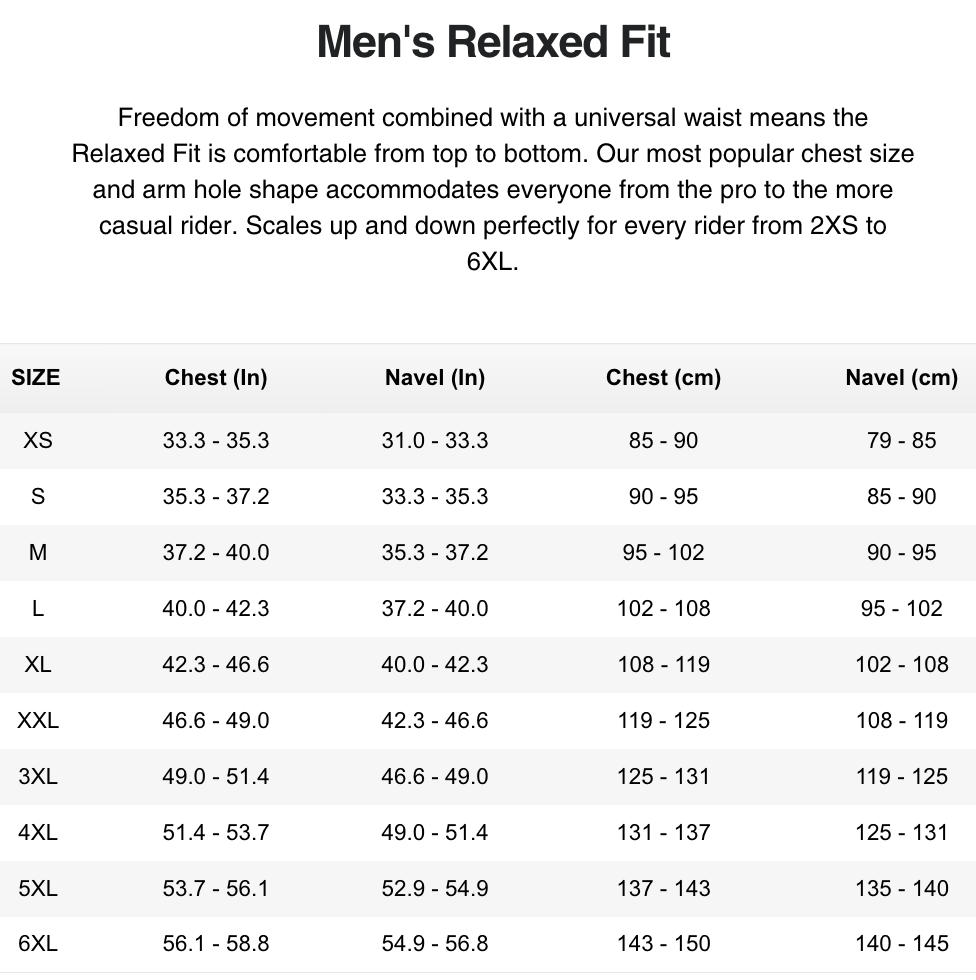The width and height of the screenshot is (976, 980).
Task: Select chest cm value 85 - 90
Action: pyautogui.click(x=664, y=441)
